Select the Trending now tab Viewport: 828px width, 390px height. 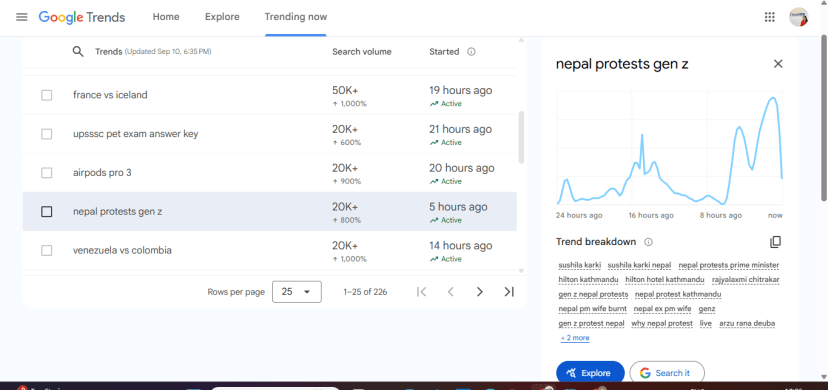296,17
